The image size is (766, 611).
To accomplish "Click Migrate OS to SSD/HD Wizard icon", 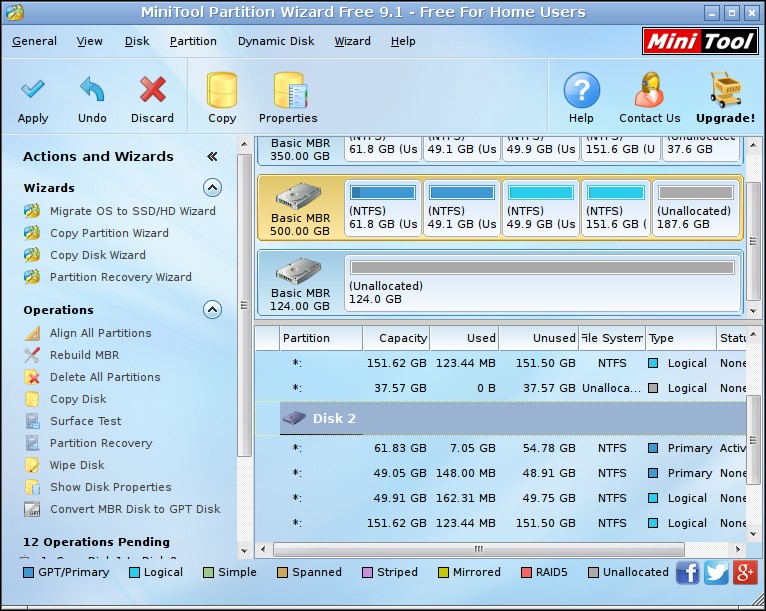I will pos(32,211).
